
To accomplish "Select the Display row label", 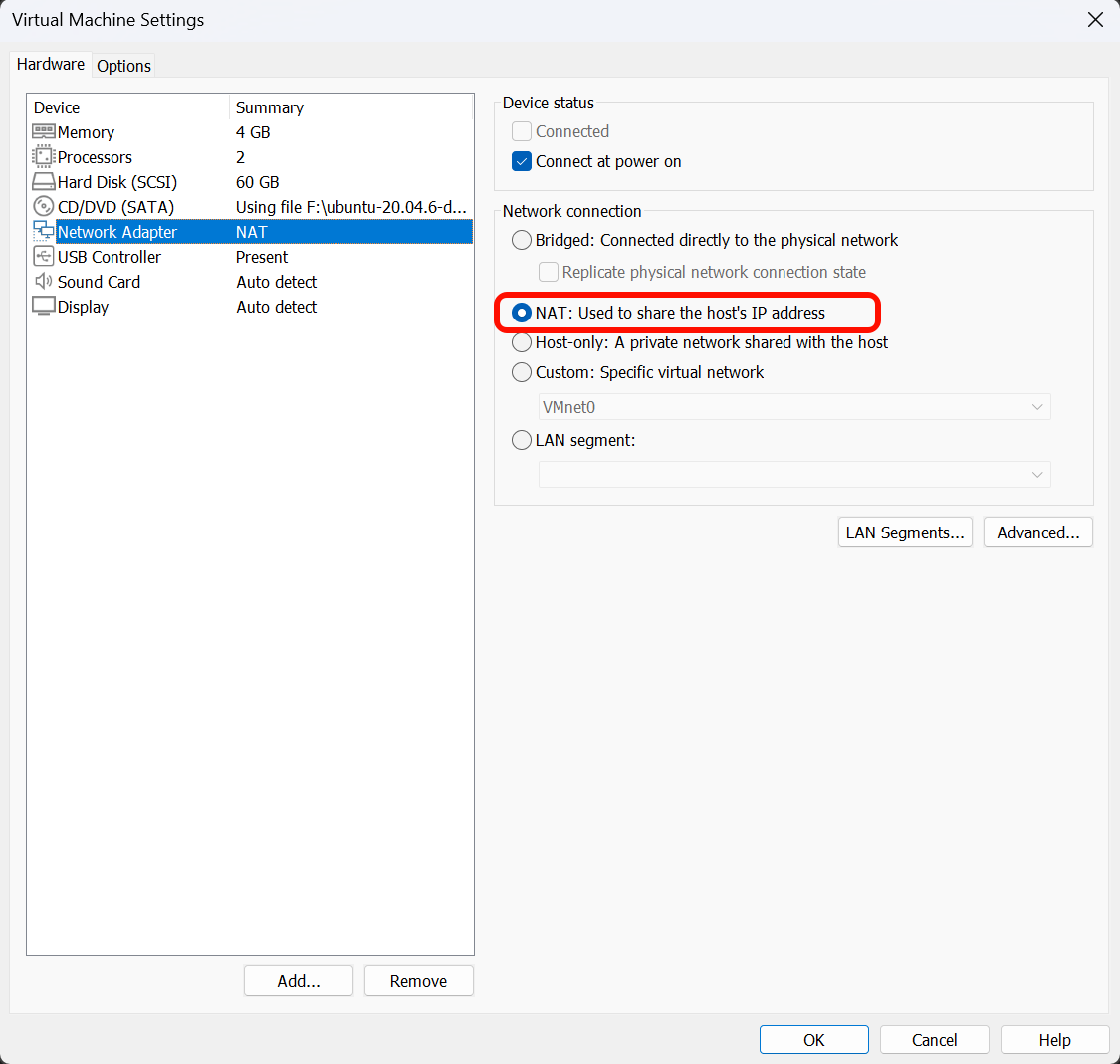I will [x=83, y=308].
